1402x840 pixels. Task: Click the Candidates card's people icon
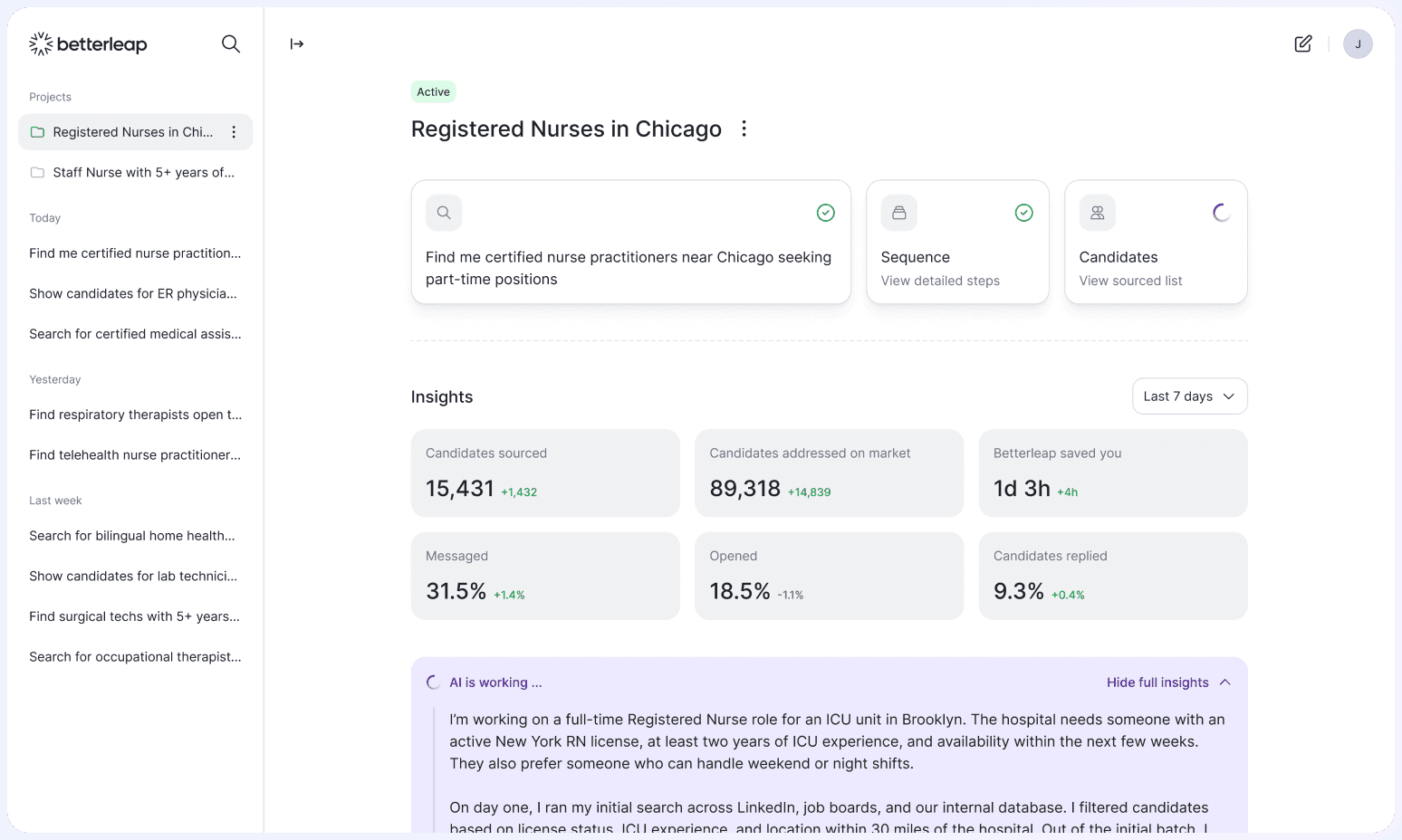[x=1097, y=212]
